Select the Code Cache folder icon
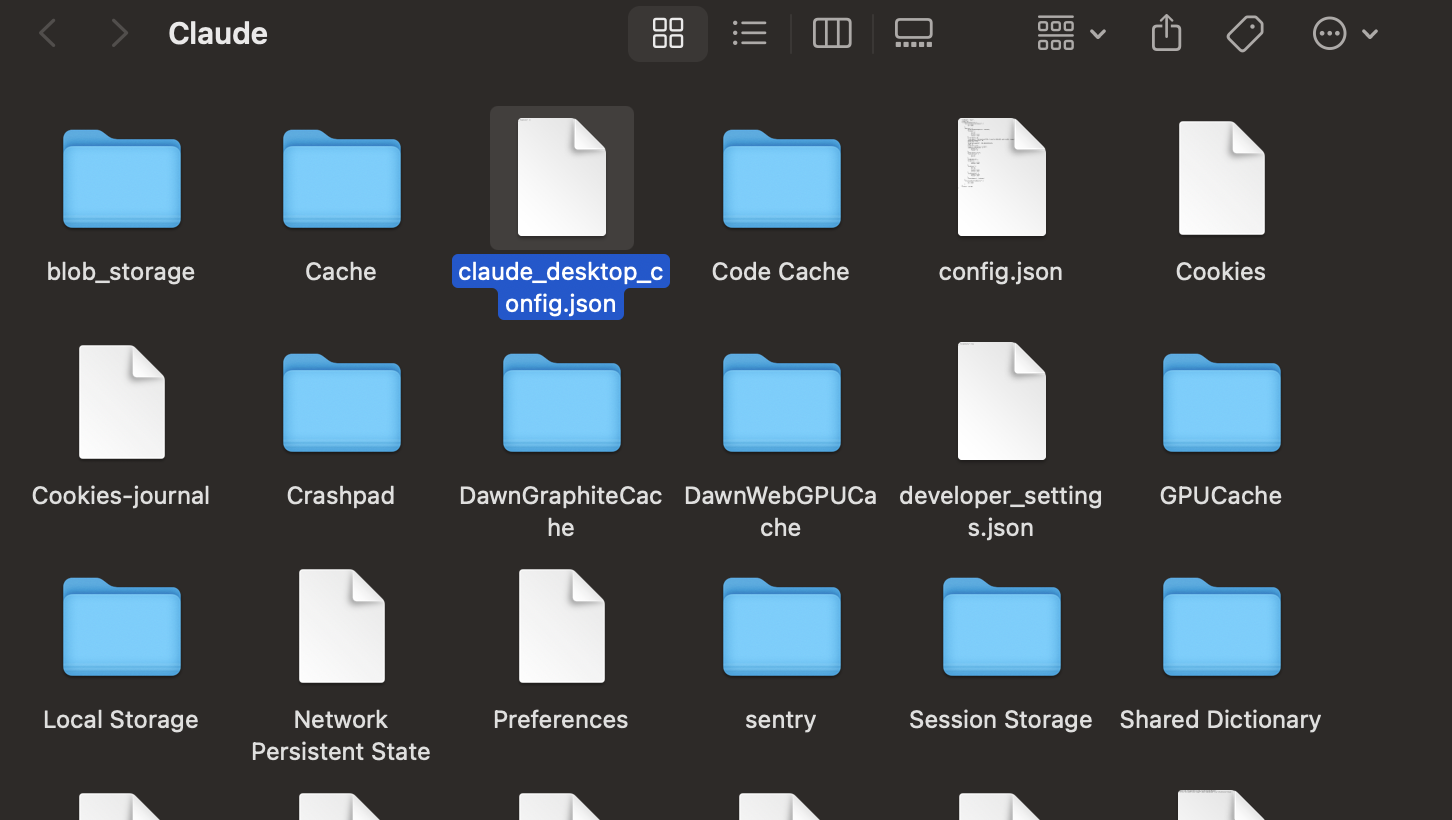The width and height of the screenshot is (1452, 820). [x=781, y=179]
